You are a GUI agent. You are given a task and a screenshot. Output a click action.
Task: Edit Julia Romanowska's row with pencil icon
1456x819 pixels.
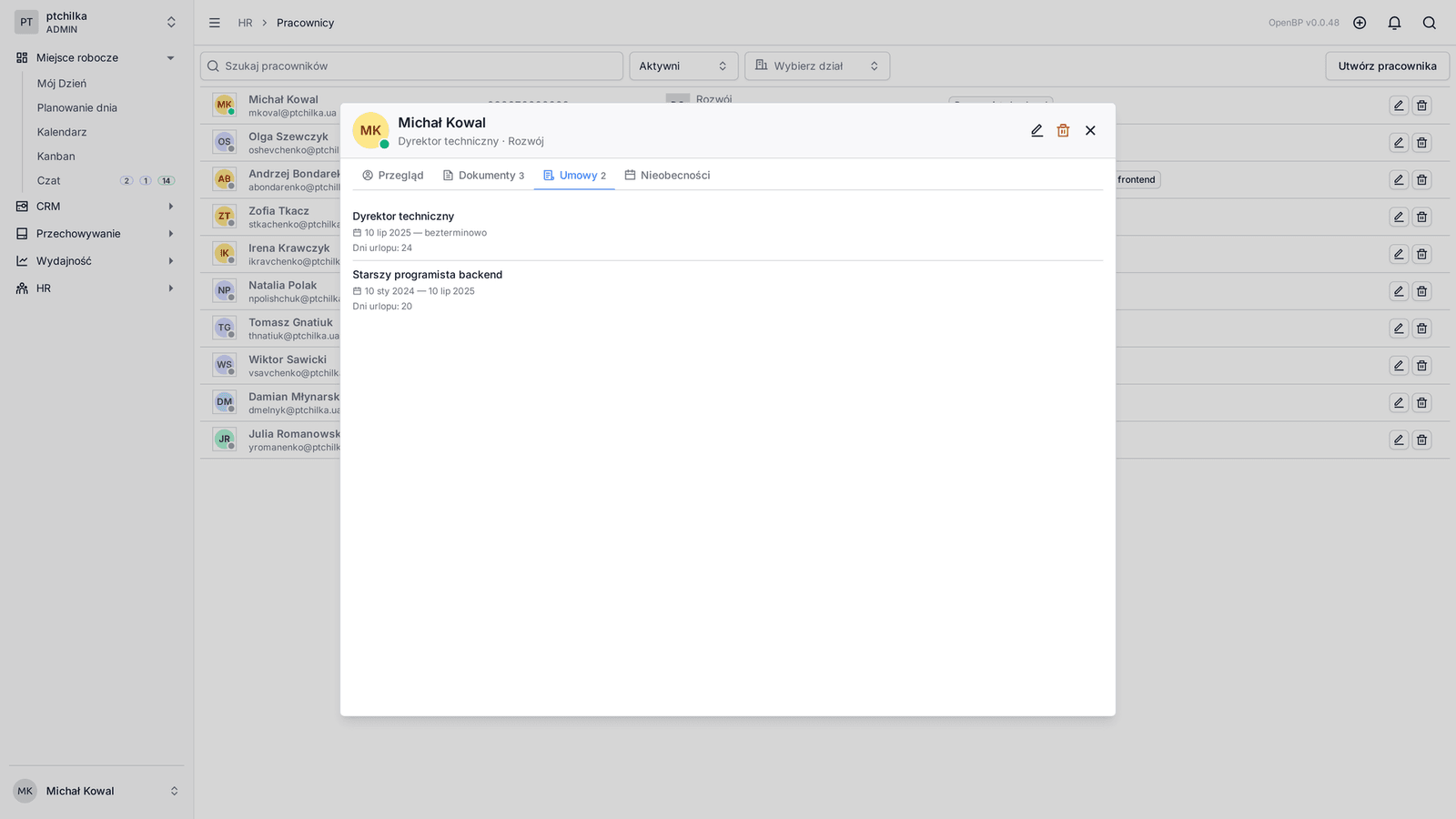pos(1399,440)
